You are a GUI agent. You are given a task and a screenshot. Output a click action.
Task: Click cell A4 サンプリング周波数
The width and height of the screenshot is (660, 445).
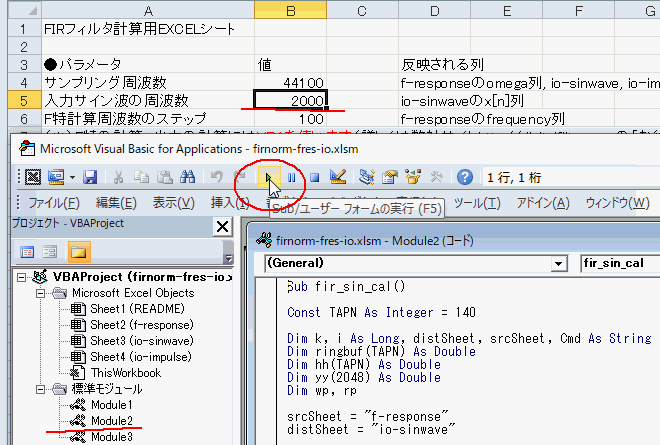click(148, 83)
